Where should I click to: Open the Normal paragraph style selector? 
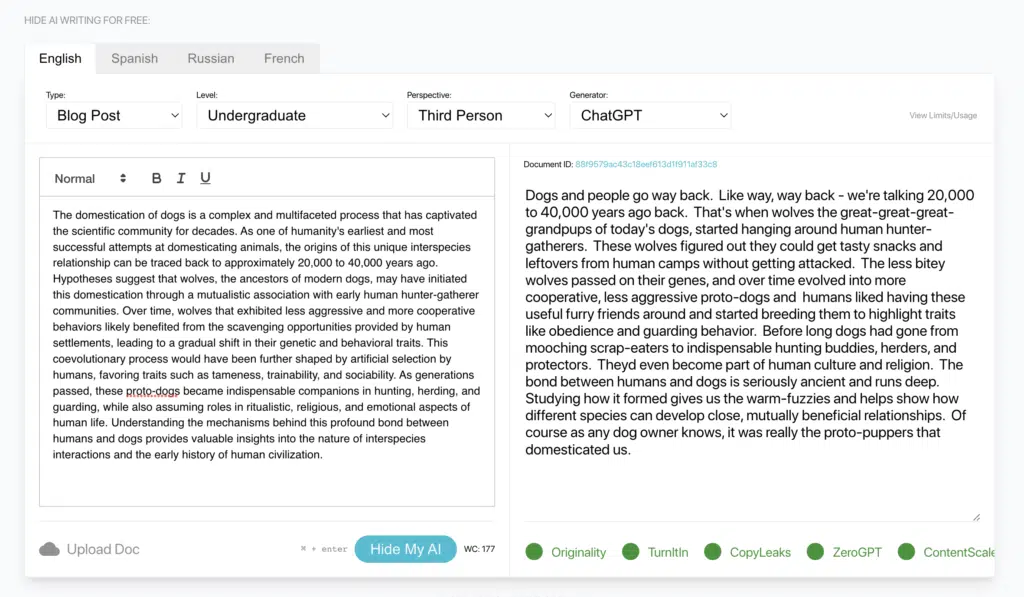[x=90, y=178]
